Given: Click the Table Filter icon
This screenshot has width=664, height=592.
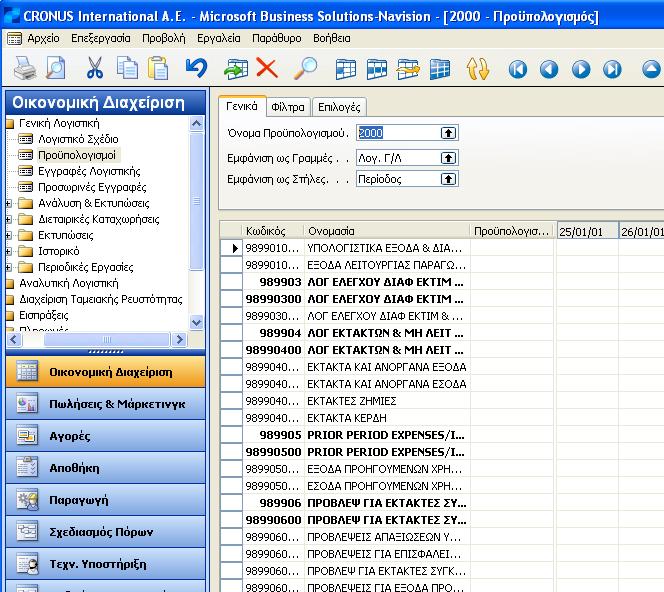Looking at the screenshot, I should pyautogui.click(x=377, y=69).
